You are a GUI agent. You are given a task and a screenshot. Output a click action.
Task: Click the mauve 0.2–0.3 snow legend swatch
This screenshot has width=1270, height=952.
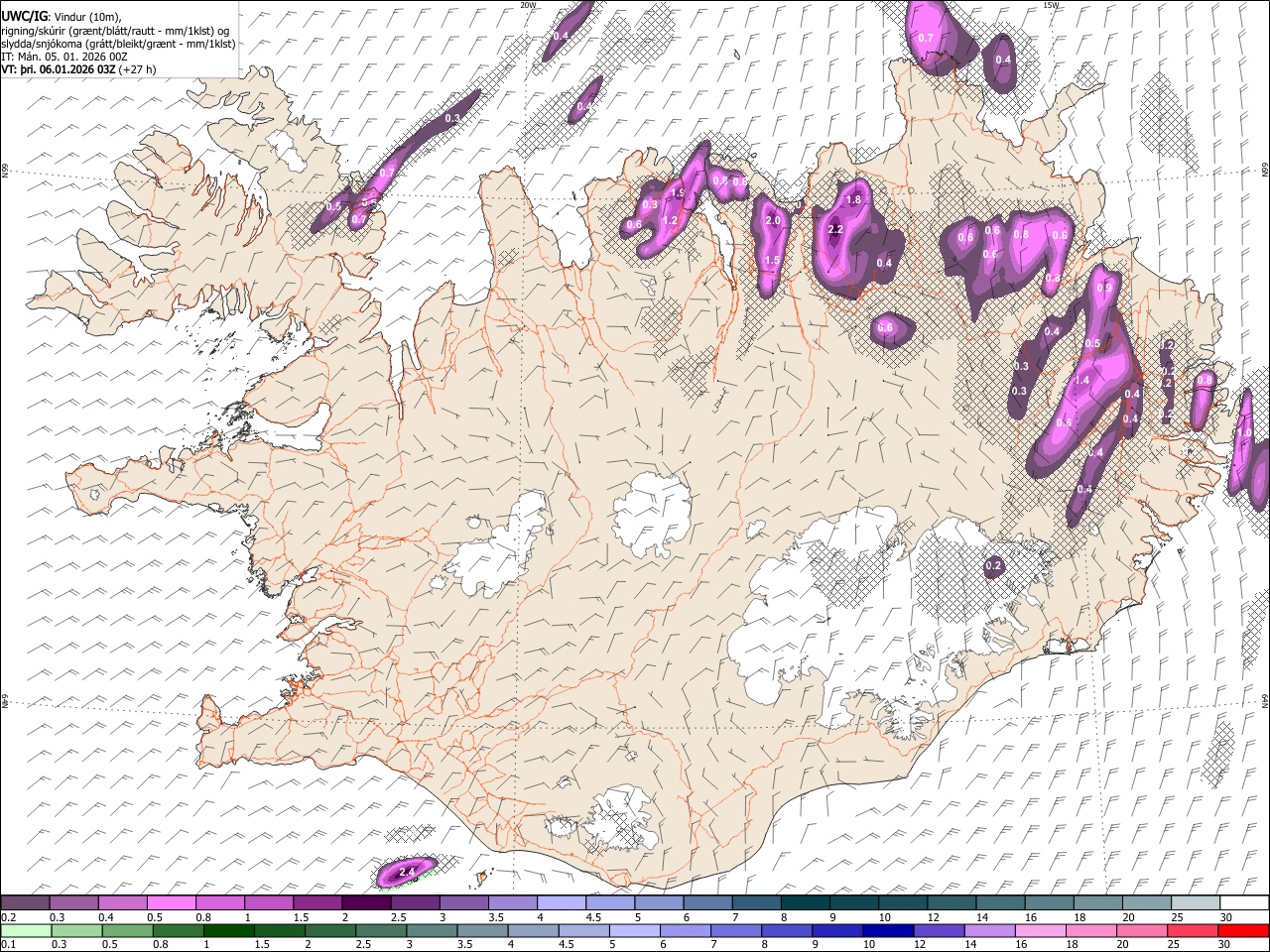26,902
